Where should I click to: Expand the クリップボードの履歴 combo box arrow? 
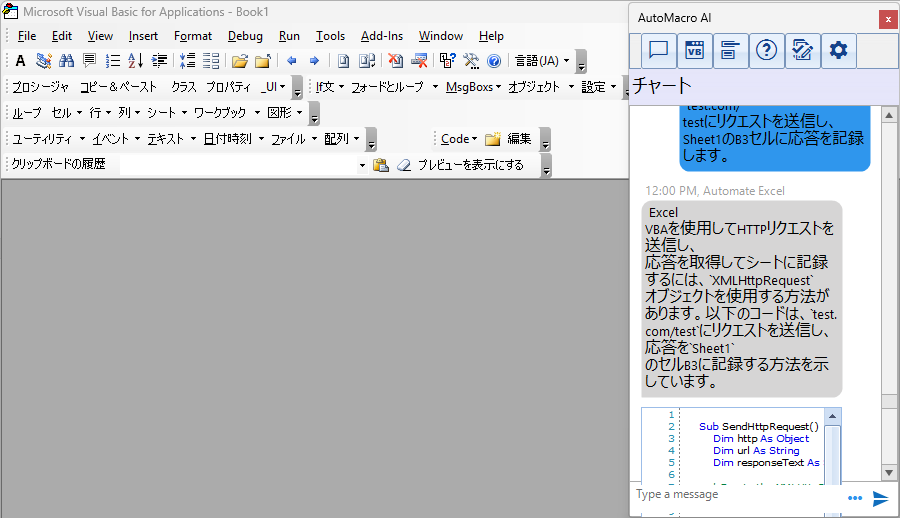coord(362,165)
